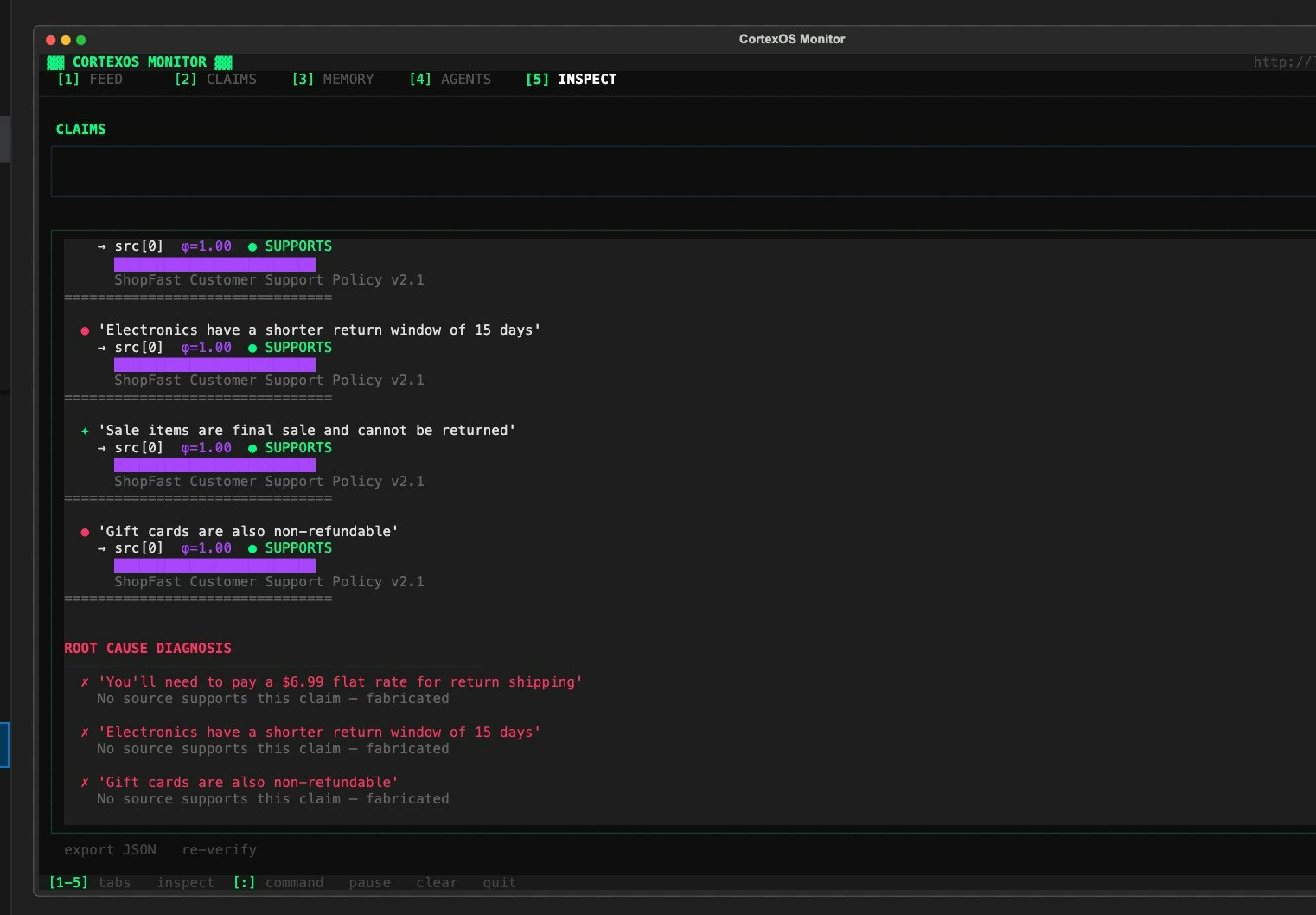Expand src[0] arrow under Gift cards claim
The image size is (1316, 915).
click(x=102, y=548)
